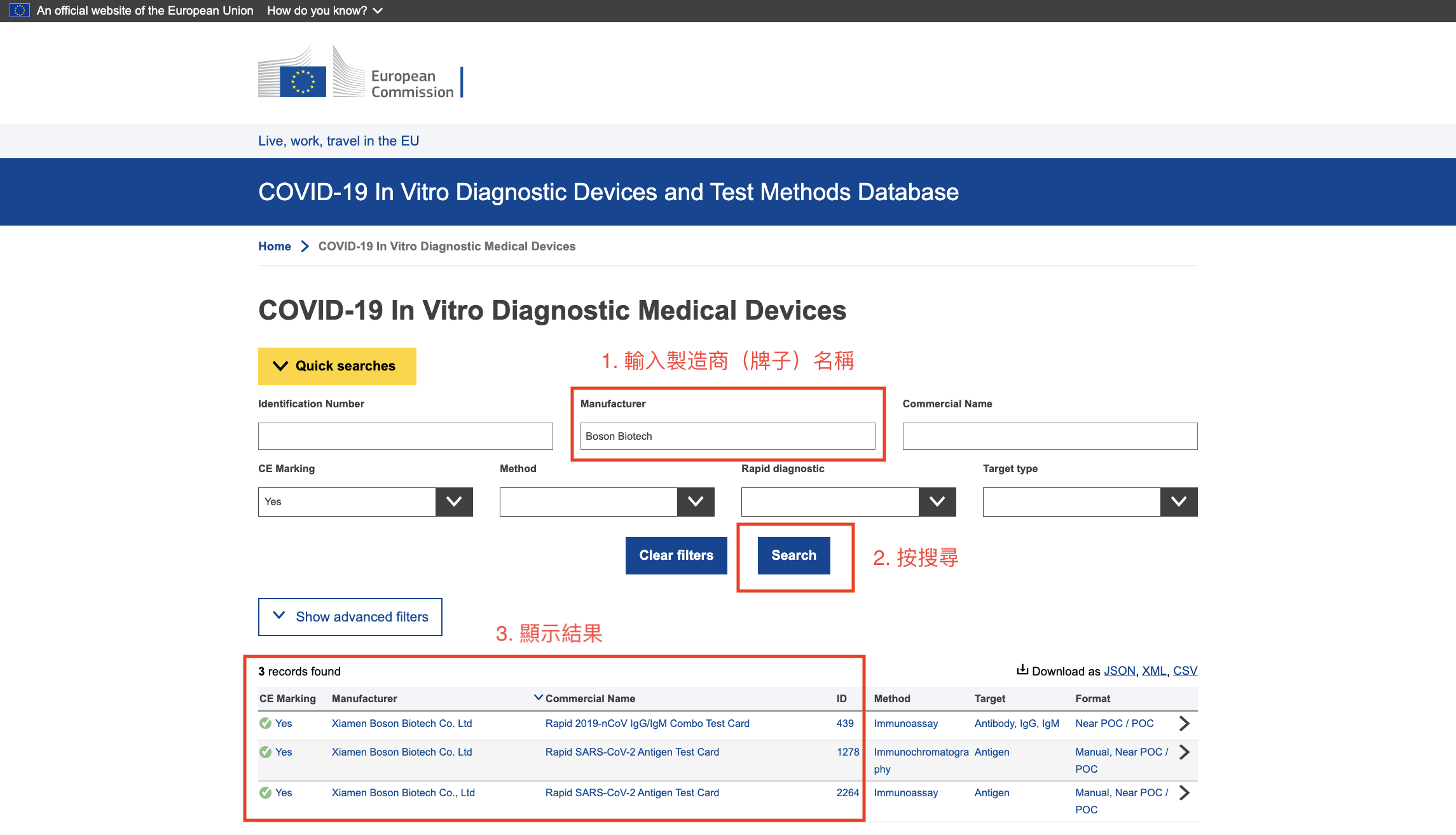Image resolution: width=1456 pixels, height=835 pixels.
Task: Open the Target type dropdown
Action: tap(1178, 501)
